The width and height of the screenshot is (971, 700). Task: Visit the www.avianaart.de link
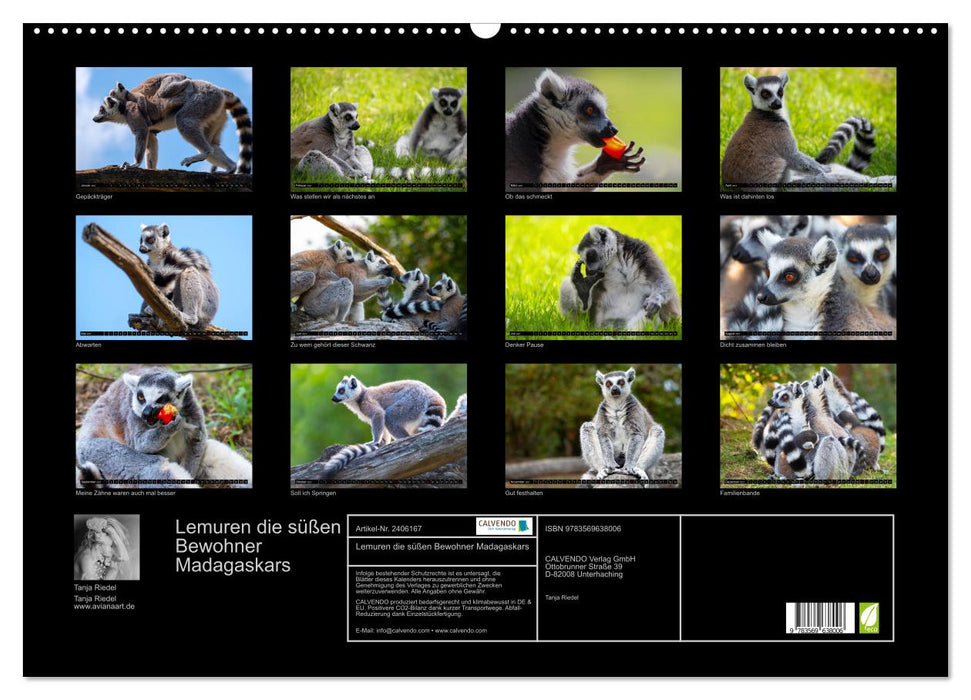click(x=104, y=606)
